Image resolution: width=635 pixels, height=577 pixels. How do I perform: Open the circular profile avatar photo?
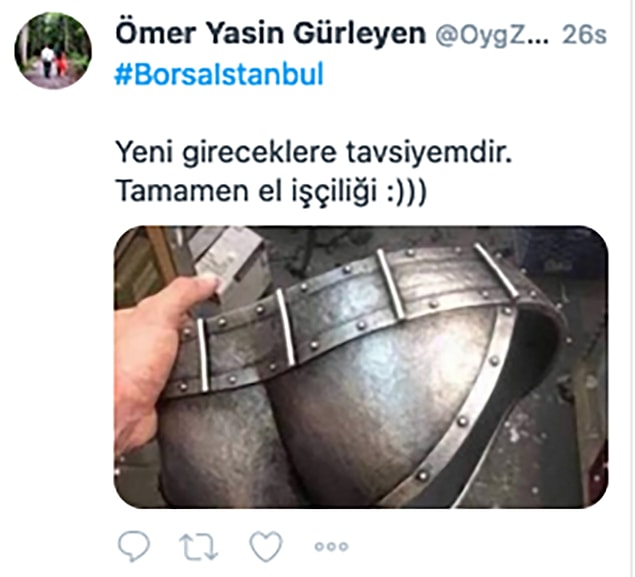[53, 51]
